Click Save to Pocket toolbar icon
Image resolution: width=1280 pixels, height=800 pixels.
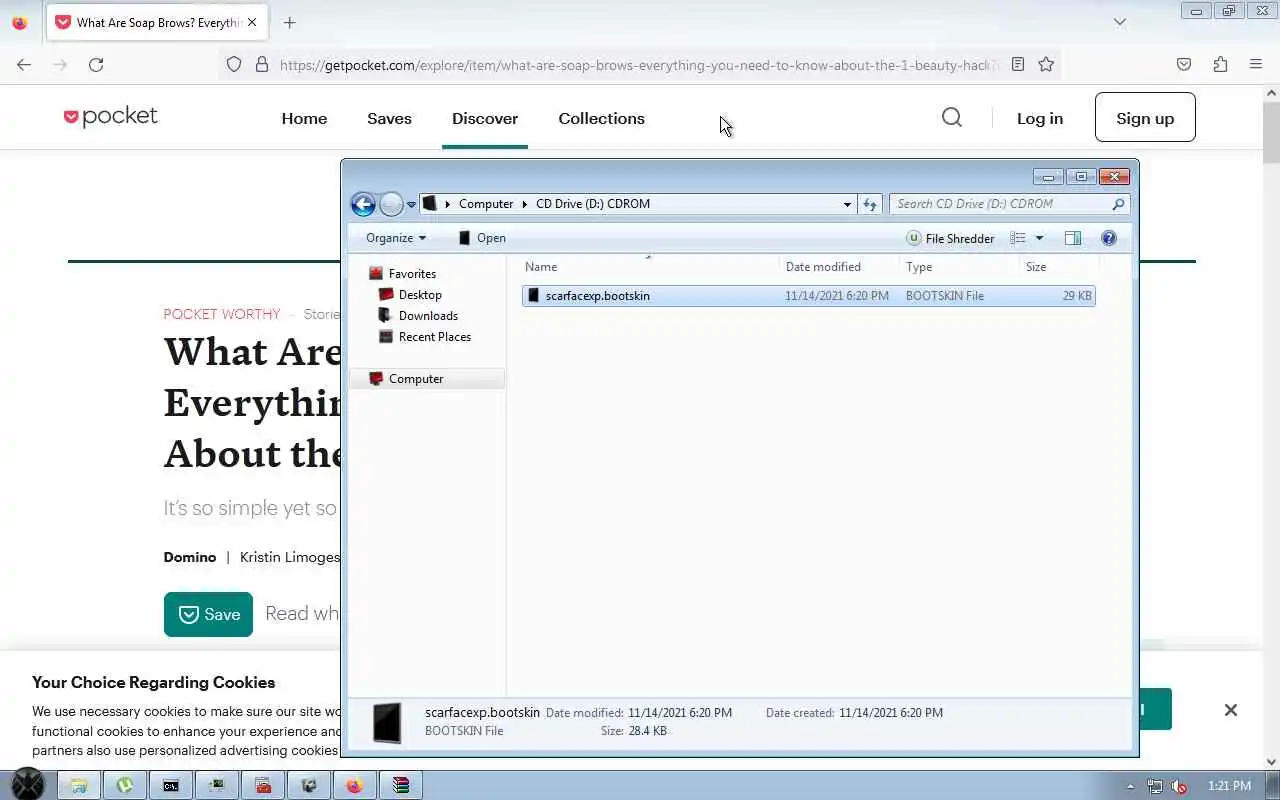pos(1184,65)
